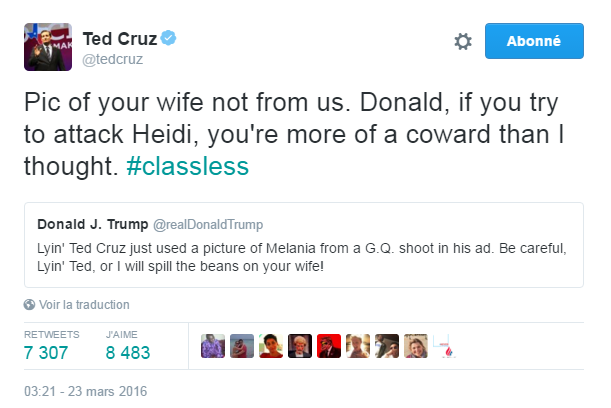This screenshot has width=611, height=408.
Task: Open the eighth liker avatar thumbnail
Action: tap(416, 345)
